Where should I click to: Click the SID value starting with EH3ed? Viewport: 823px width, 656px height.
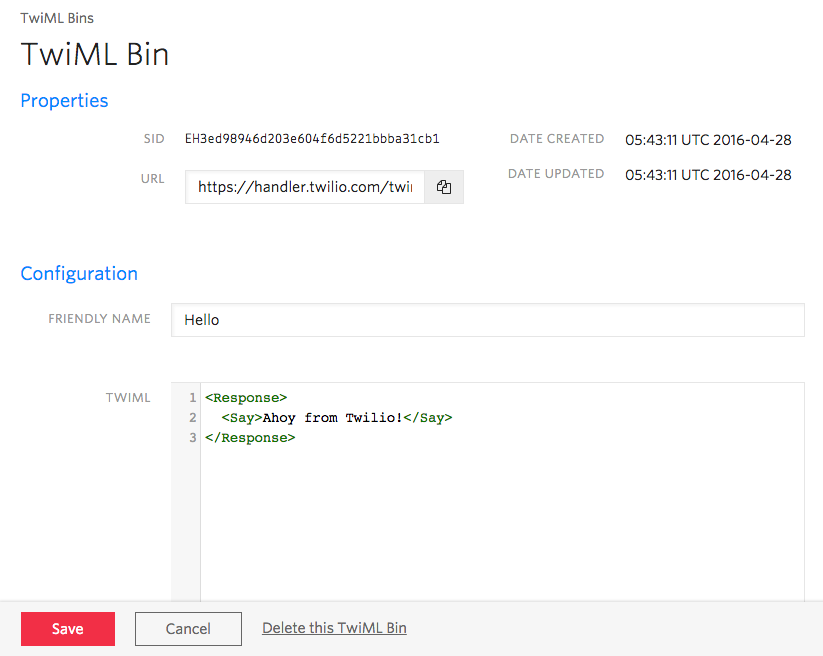[312, 139]
